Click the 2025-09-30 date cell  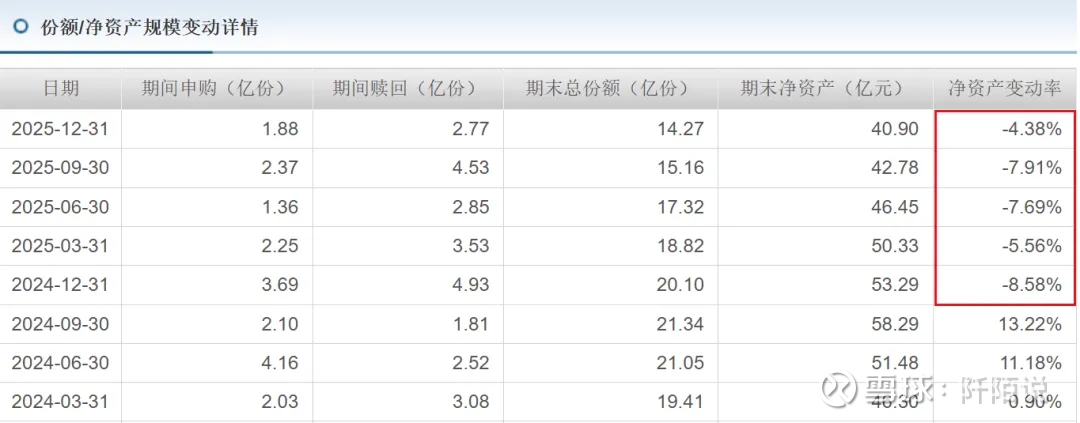point(60,168)
